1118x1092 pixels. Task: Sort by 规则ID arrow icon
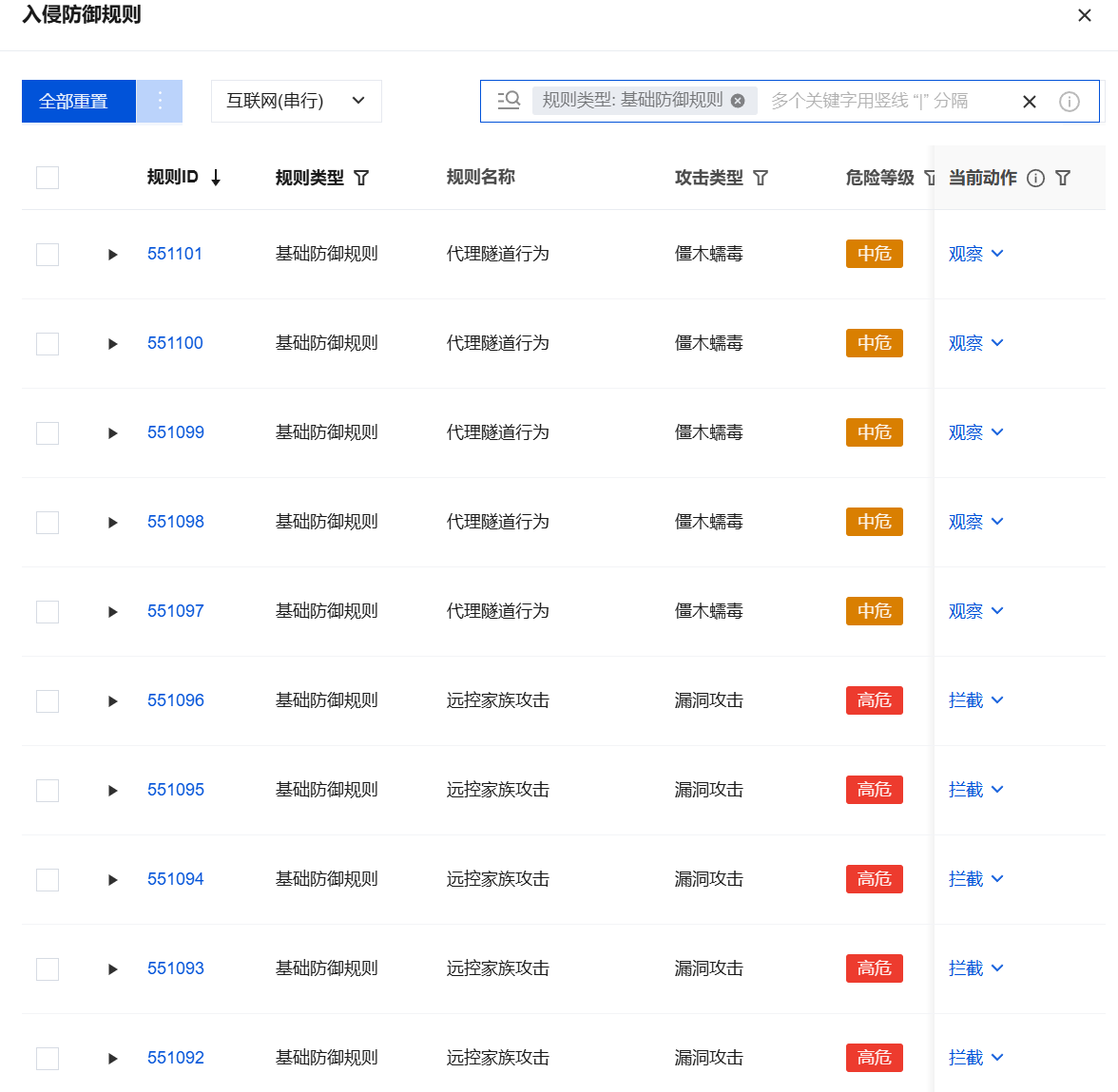point(216,179)
